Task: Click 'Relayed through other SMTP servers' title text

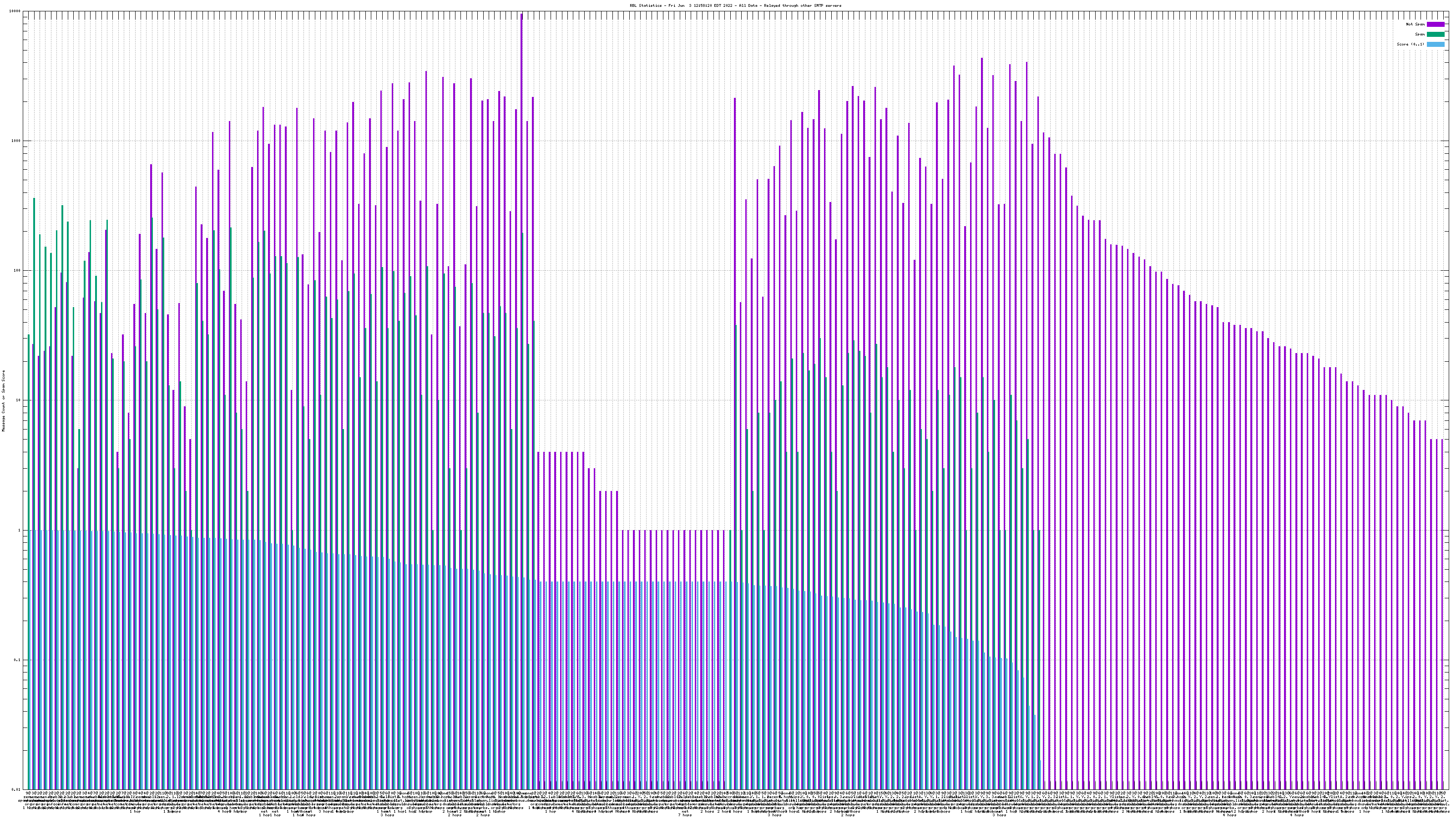Action: click(802, 5)
